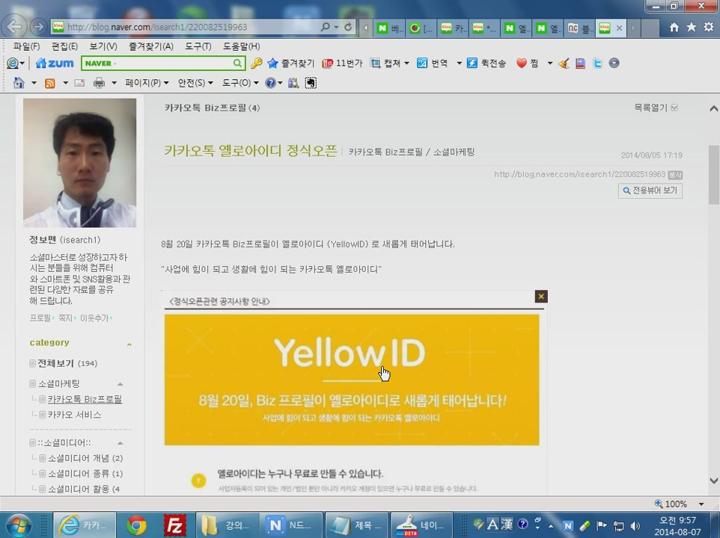Open 소셜미디어 개념 (2) category
Image resolution: width=720 pixels, height=538 pixels.
coord(85,458)
